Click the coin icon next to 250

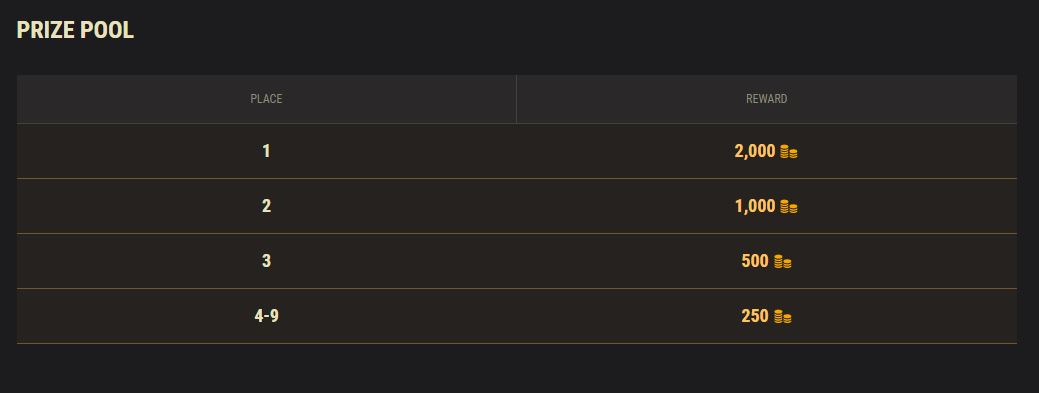(x=783, y=317)
